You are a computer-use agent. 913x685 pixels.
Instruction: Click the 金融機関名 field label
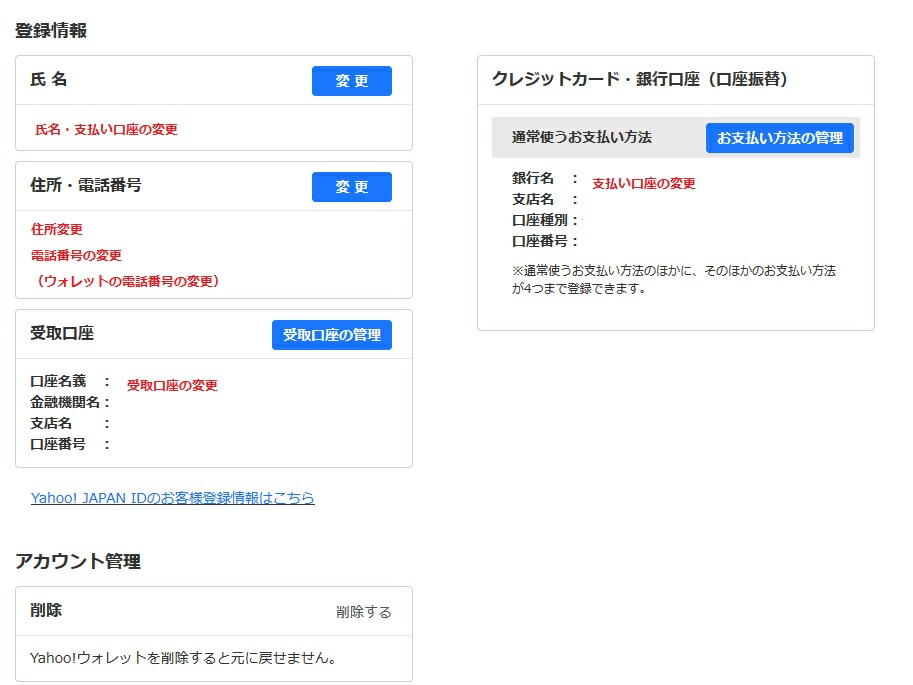(66, 402)
